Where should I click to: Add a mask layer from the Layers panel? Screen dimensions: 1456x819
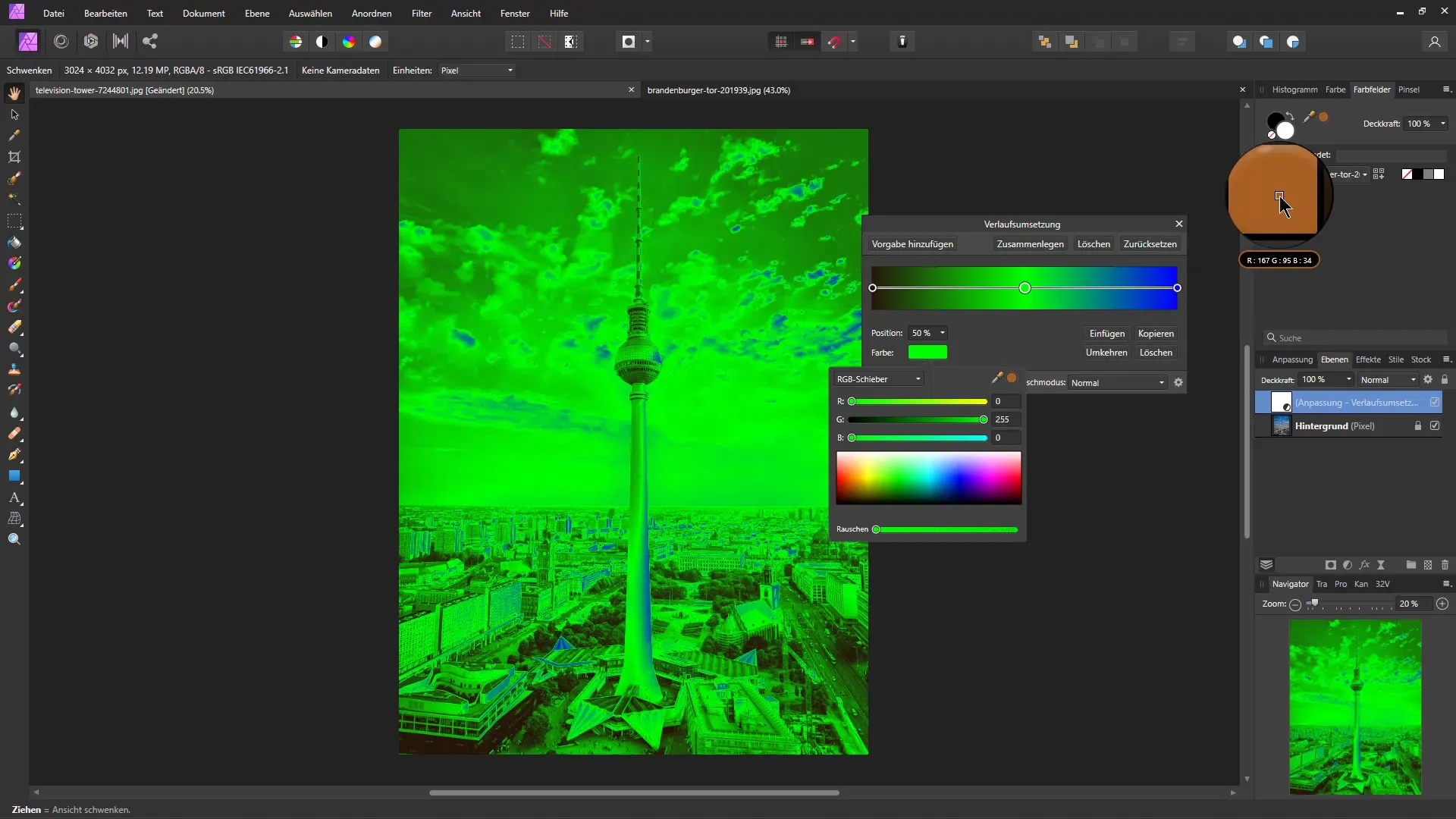tap(1330, 565)
